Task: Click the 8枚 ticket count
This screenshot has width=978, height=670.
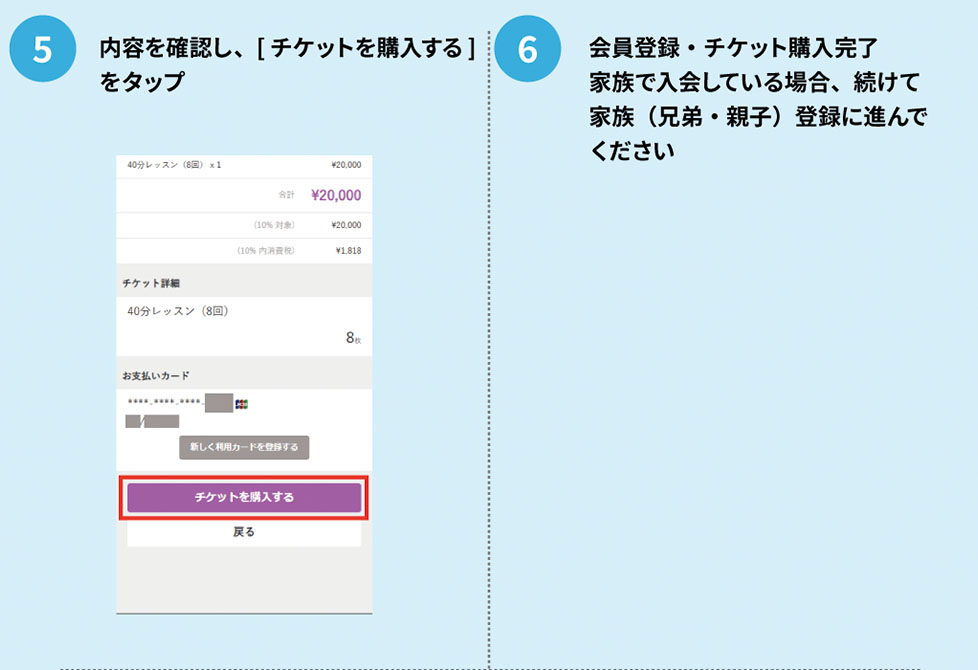Action: 353,339
